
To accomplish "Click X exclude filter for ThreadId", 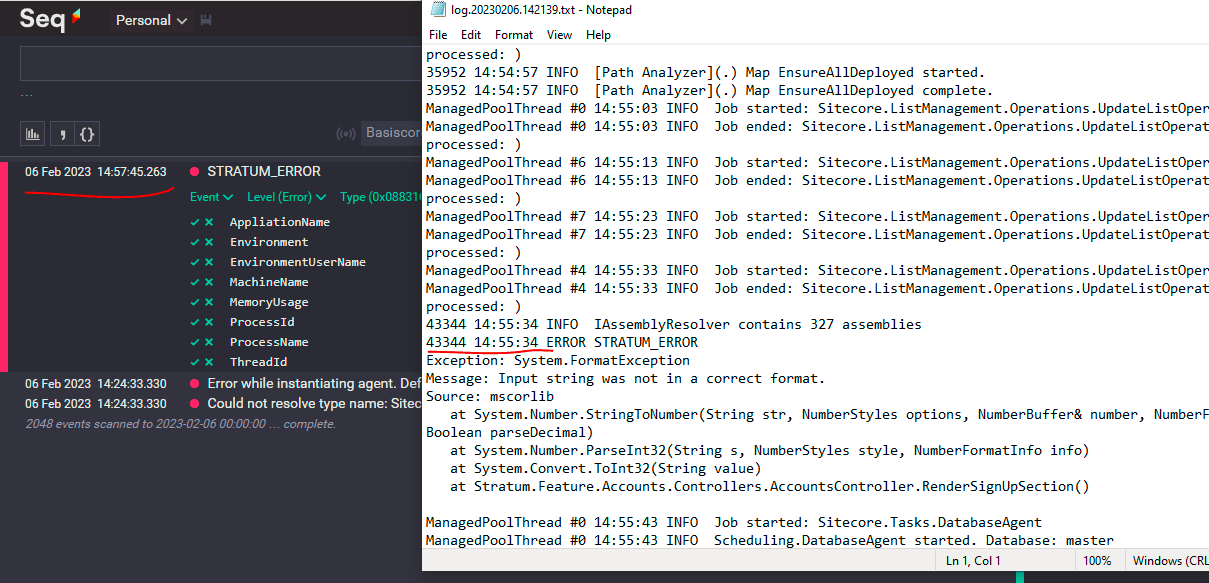I will click(x=209, y=362).
